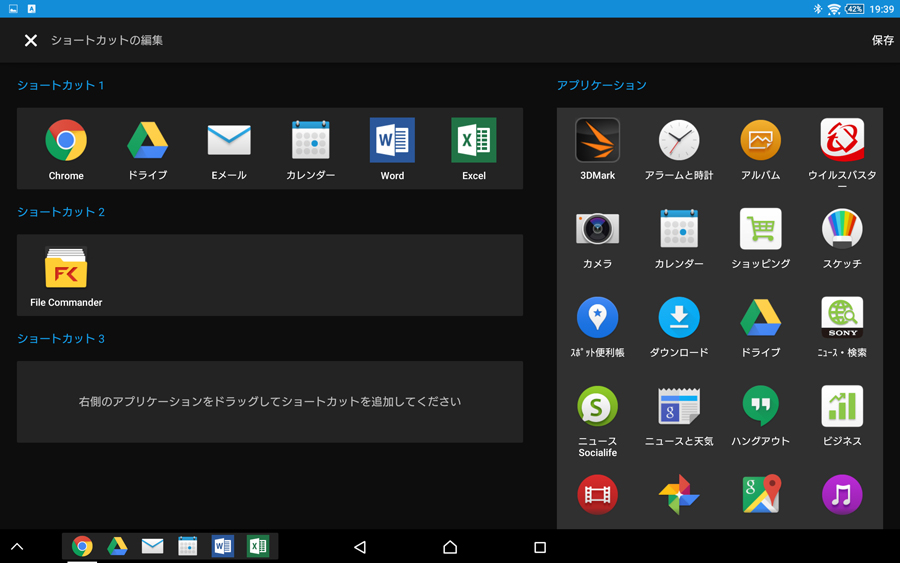900x563 pixels.
Task: Open recent apps with square button
Action: click(540, 547)
